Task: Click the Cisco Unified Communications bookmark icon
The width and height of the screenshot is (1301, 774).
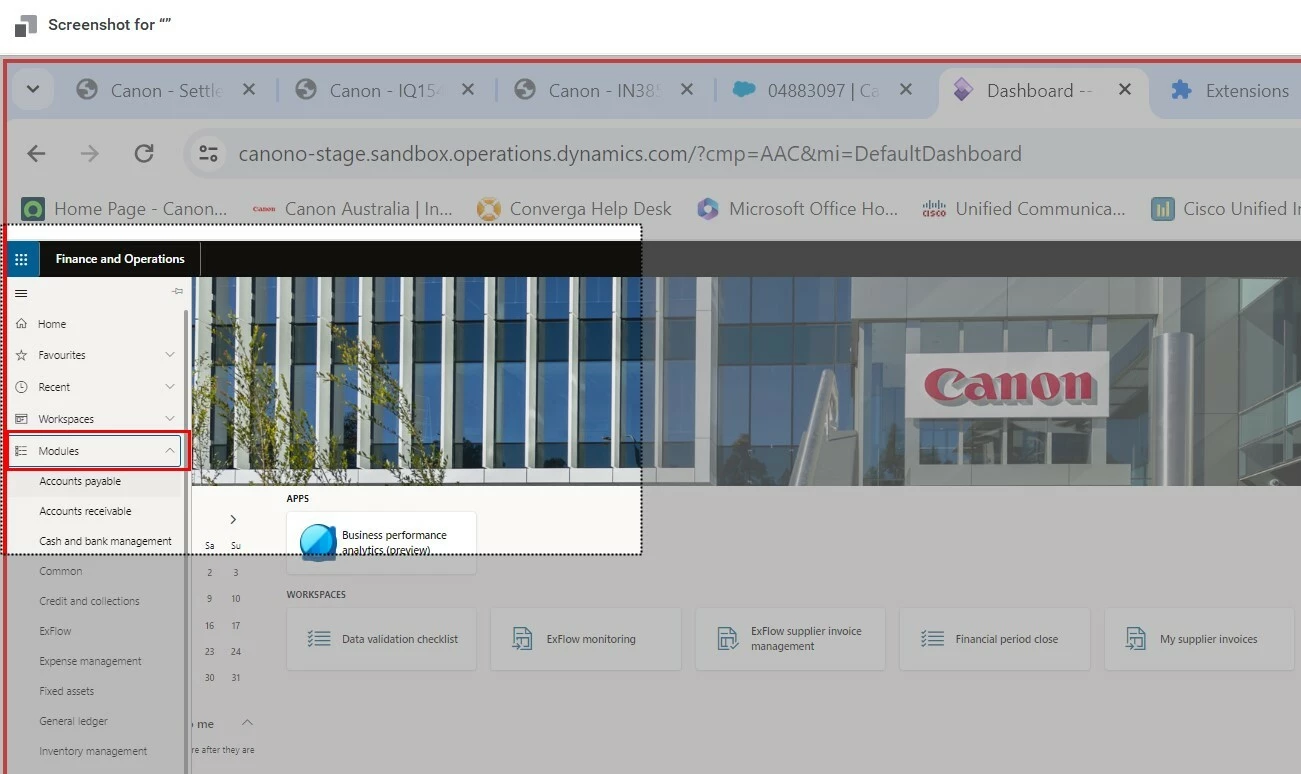Action: (x=934, y=209)
